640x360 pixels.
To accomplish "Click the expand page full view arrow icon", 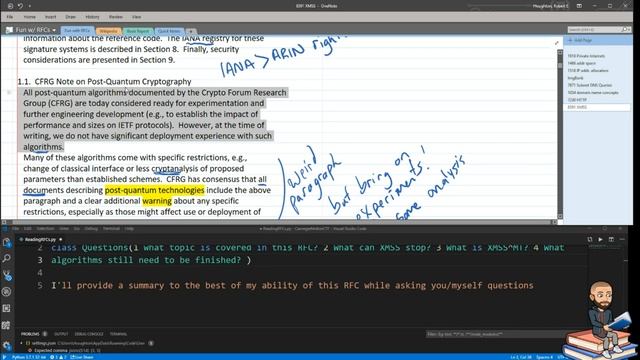I will tap(556, 43).
